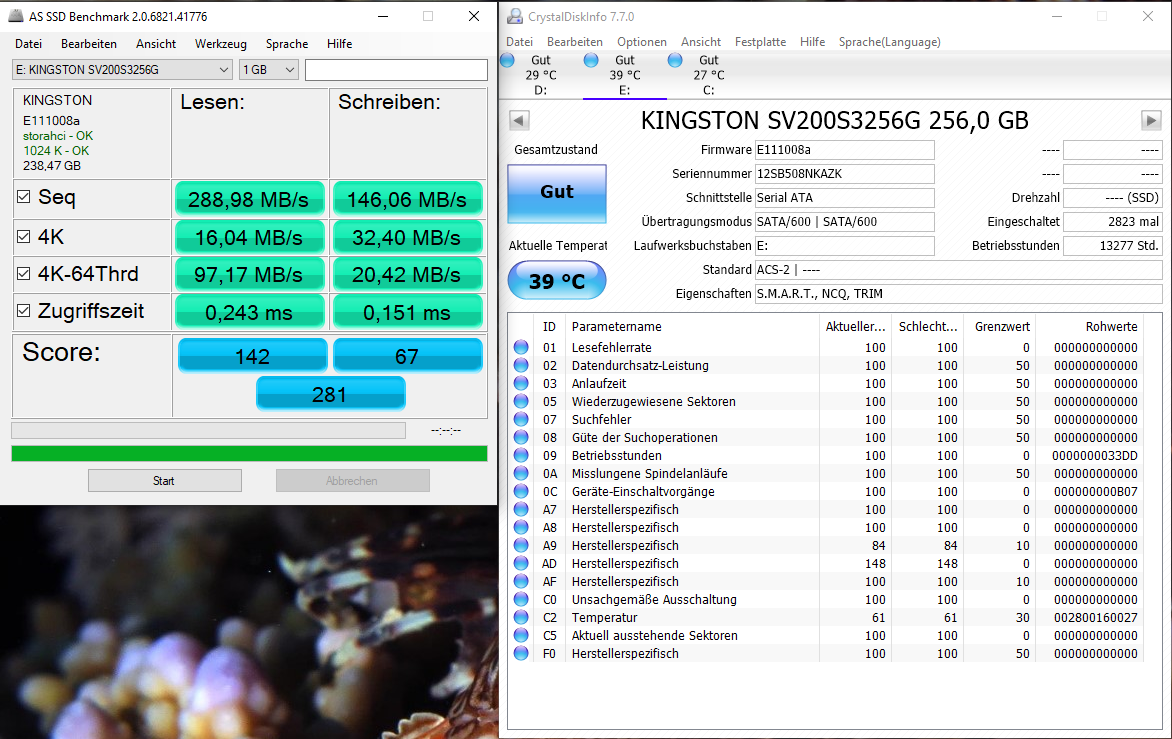The width and height of the screenshot is (1172, 739).
Task: Select the E: drive status orb
Action: point(591,60)
